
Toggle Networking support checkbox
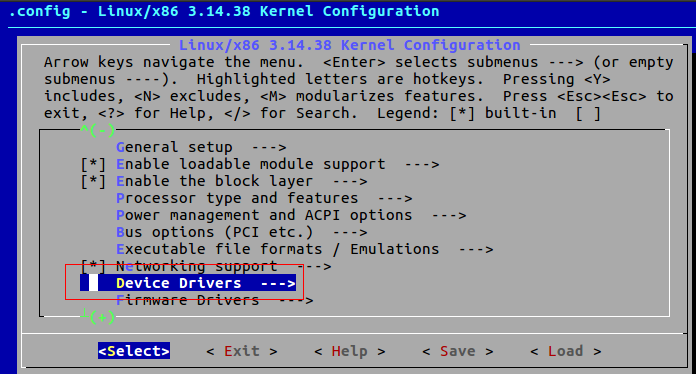click(x=93, y=266)
